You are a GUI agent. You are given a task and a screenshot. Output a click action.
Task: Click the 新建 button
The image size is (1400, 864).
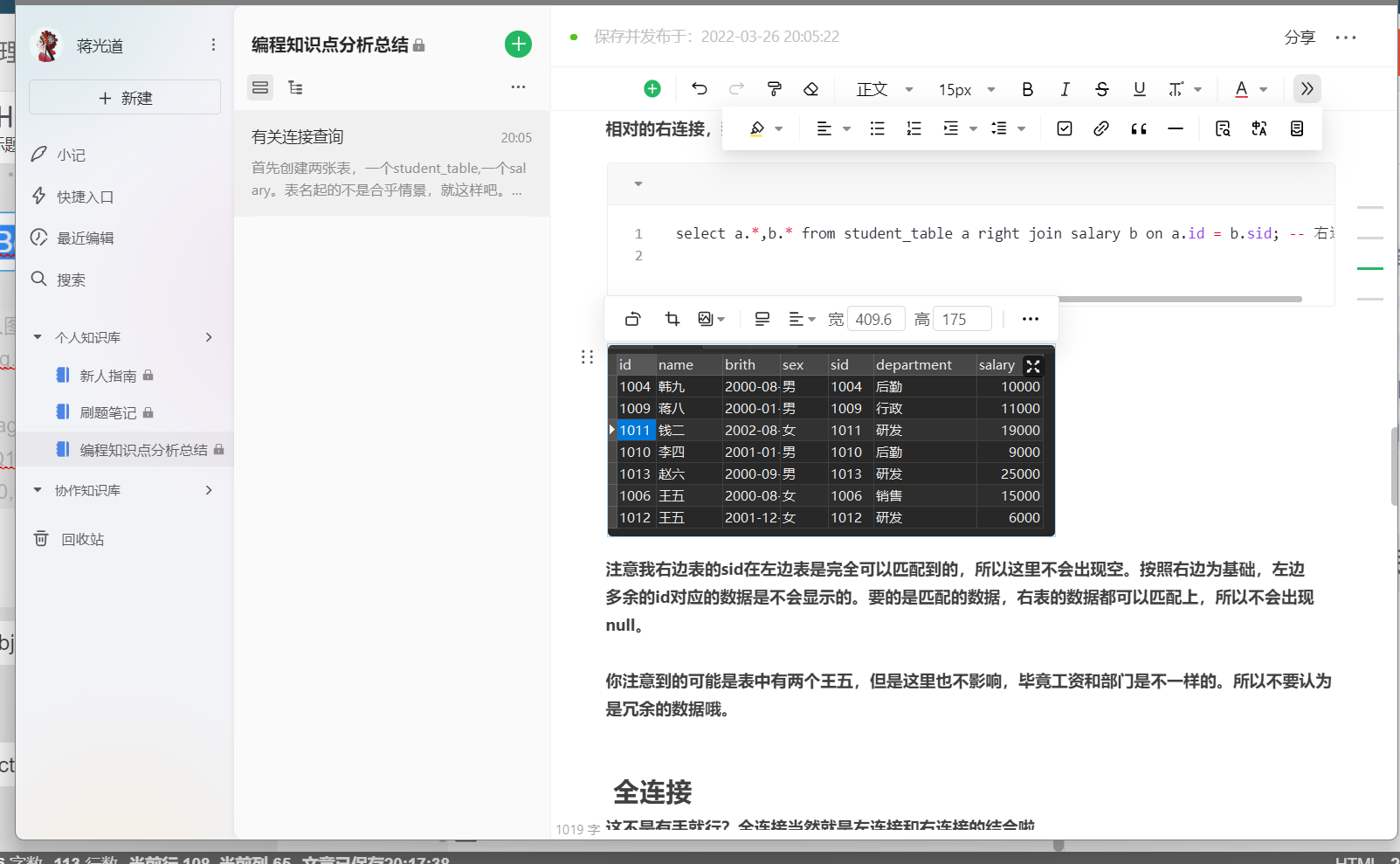[124, 96]
